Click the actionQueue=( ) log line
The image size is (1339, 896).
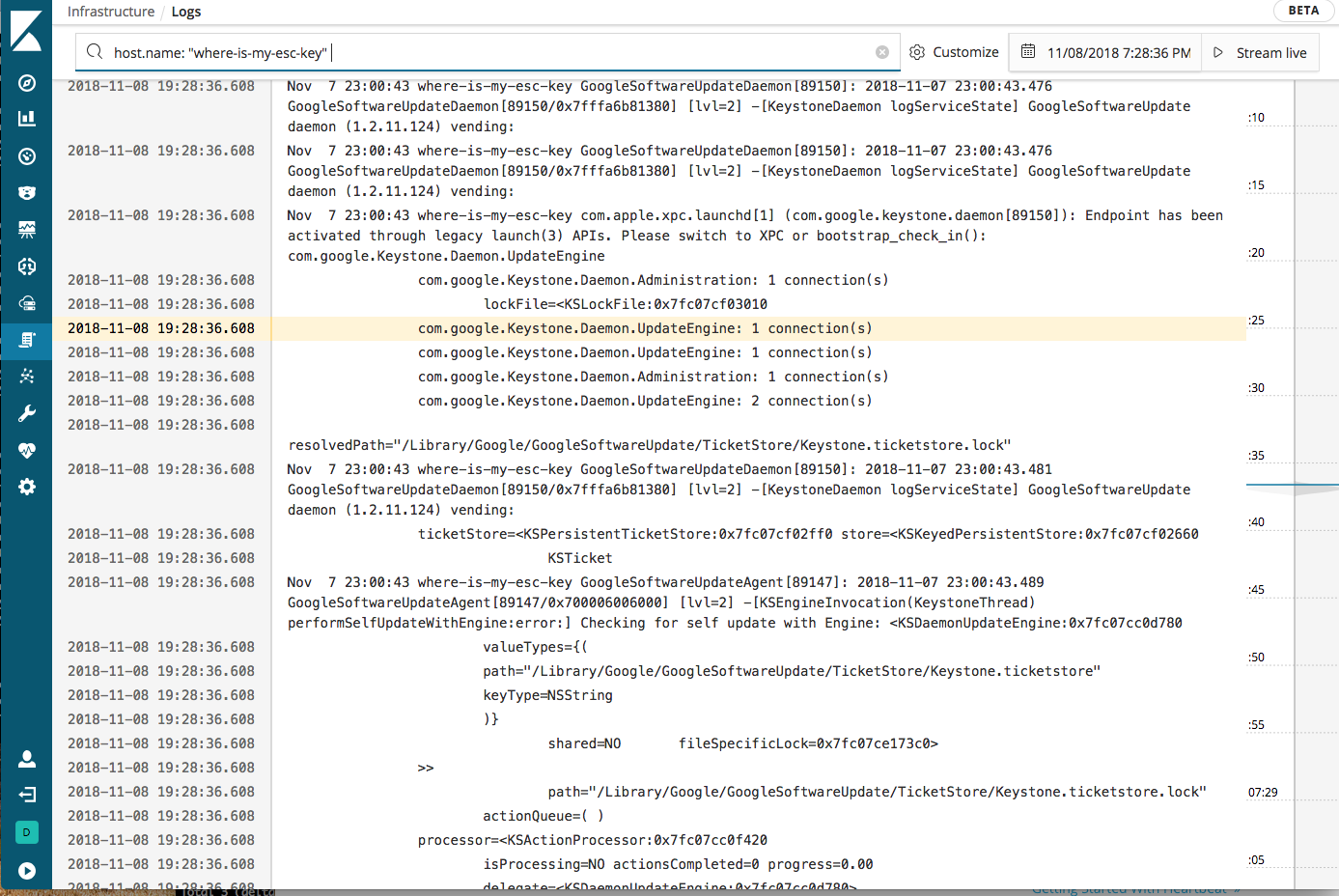click(x=544, y=816)
